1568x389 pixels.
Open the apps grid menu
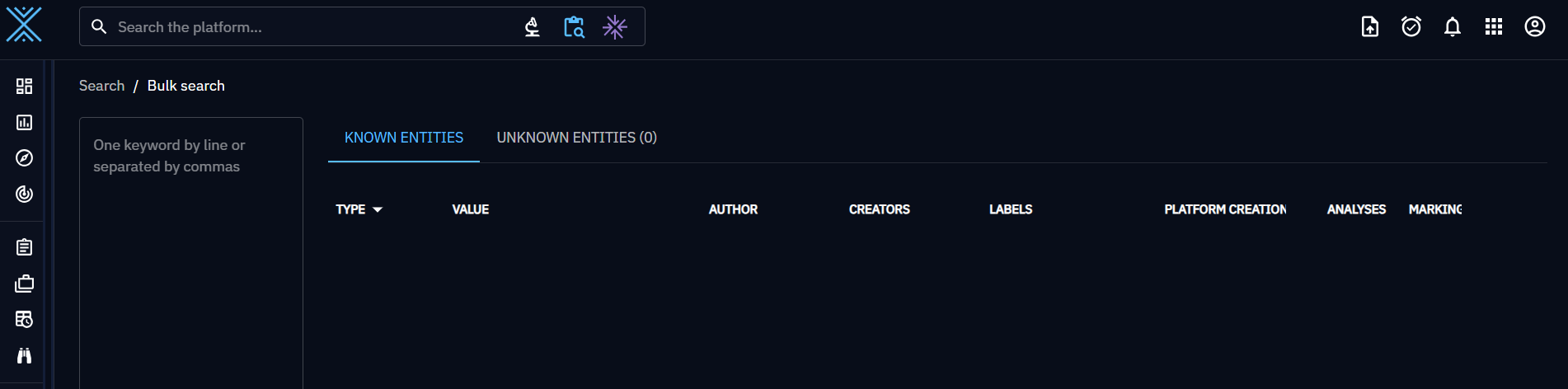pyautogui.click(x=1494, y=27)
